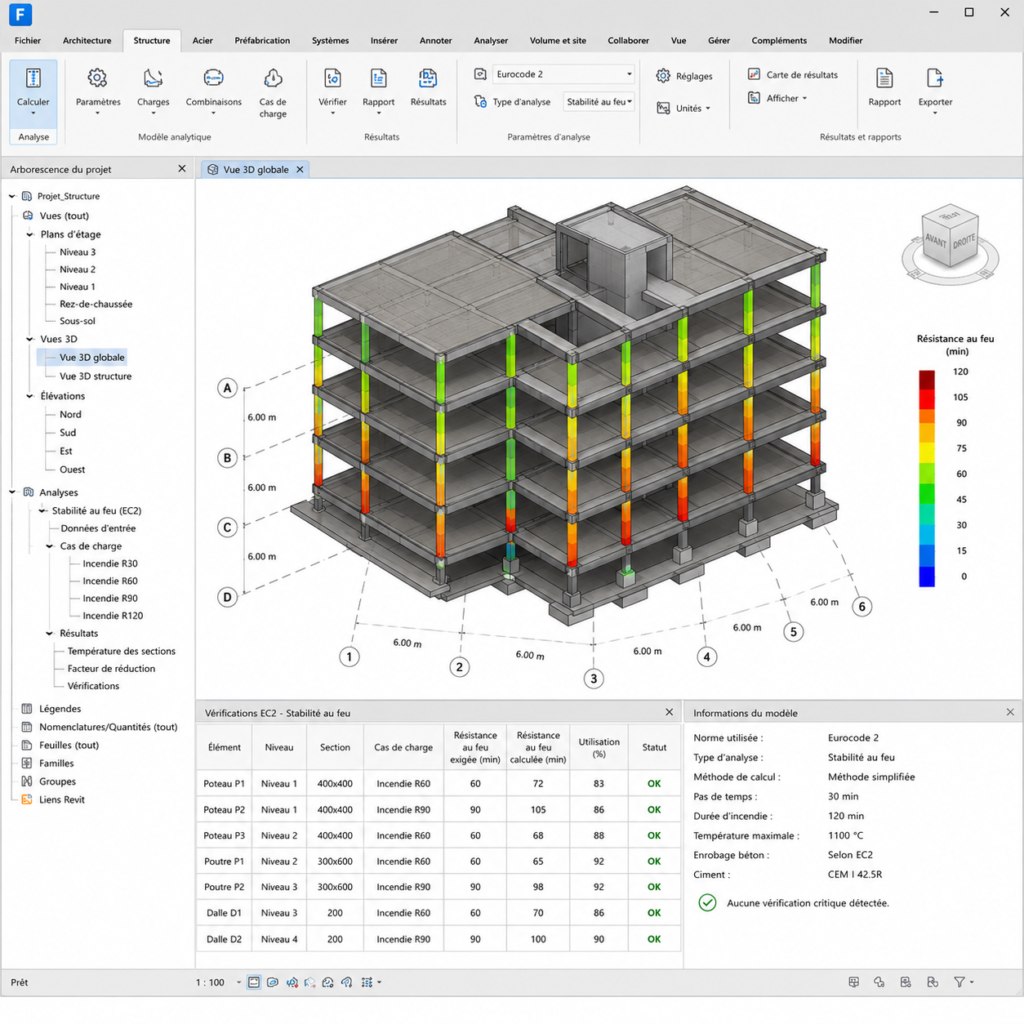The height and width of the screenshot is (1024, 1024).
Task: Click the application F logo
Action: click(x=20, y=14)
